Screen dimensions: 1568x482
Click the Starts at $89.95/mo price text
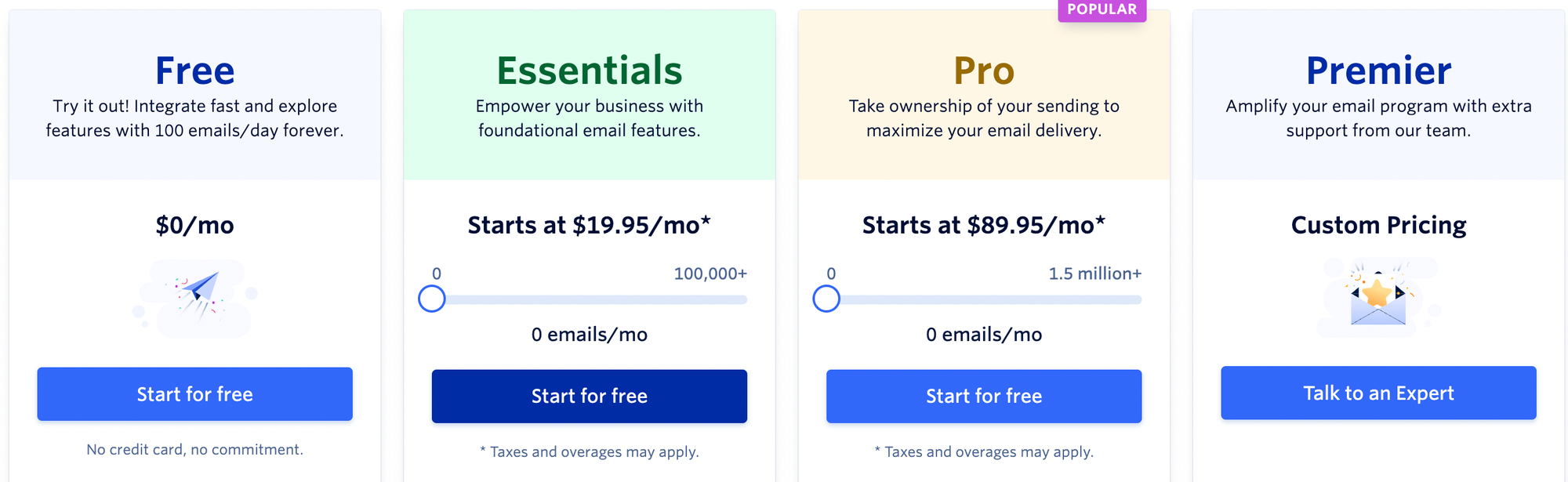pos(983,226)
